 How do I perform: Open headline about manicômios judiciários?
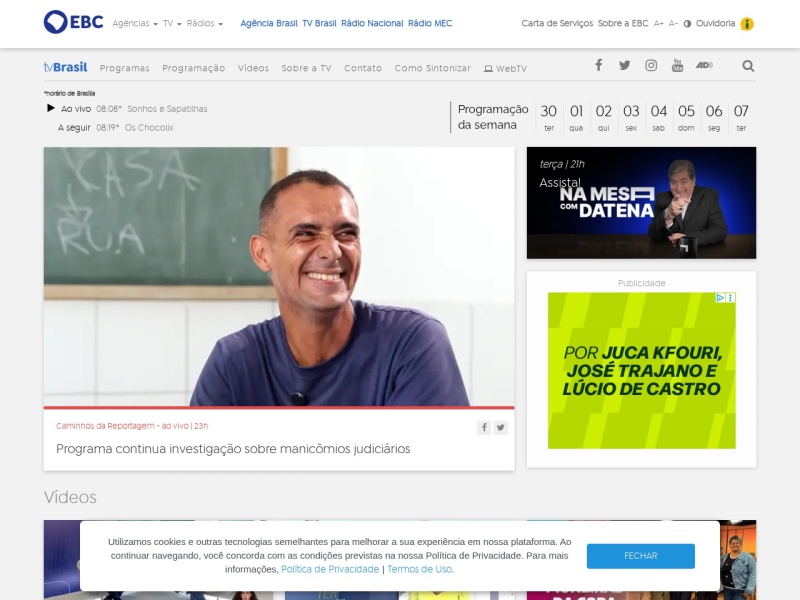click(233, 448)
